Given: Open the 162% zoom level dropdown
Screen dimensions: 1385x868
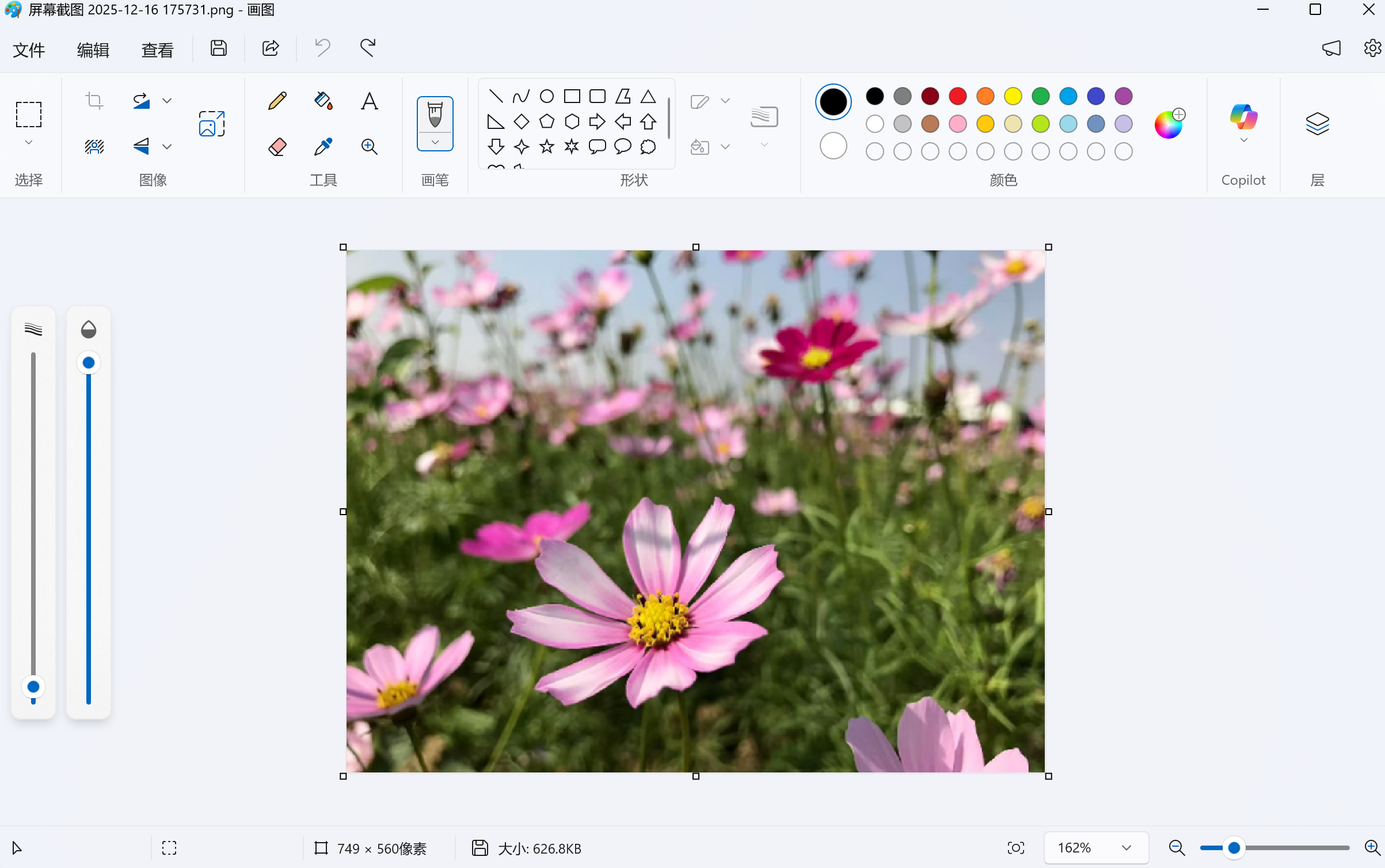Looking at the screenshot, I should pos(1127,848).
